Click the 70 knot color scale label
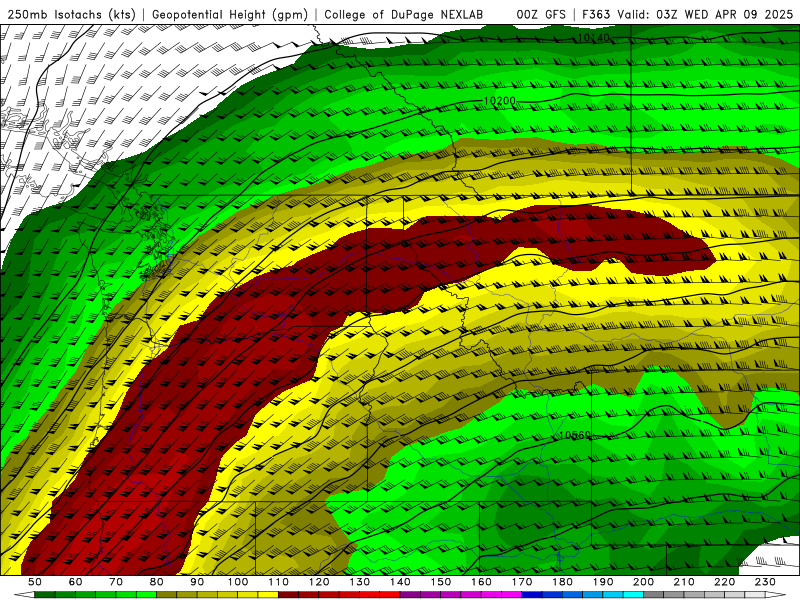 point(116,582)
